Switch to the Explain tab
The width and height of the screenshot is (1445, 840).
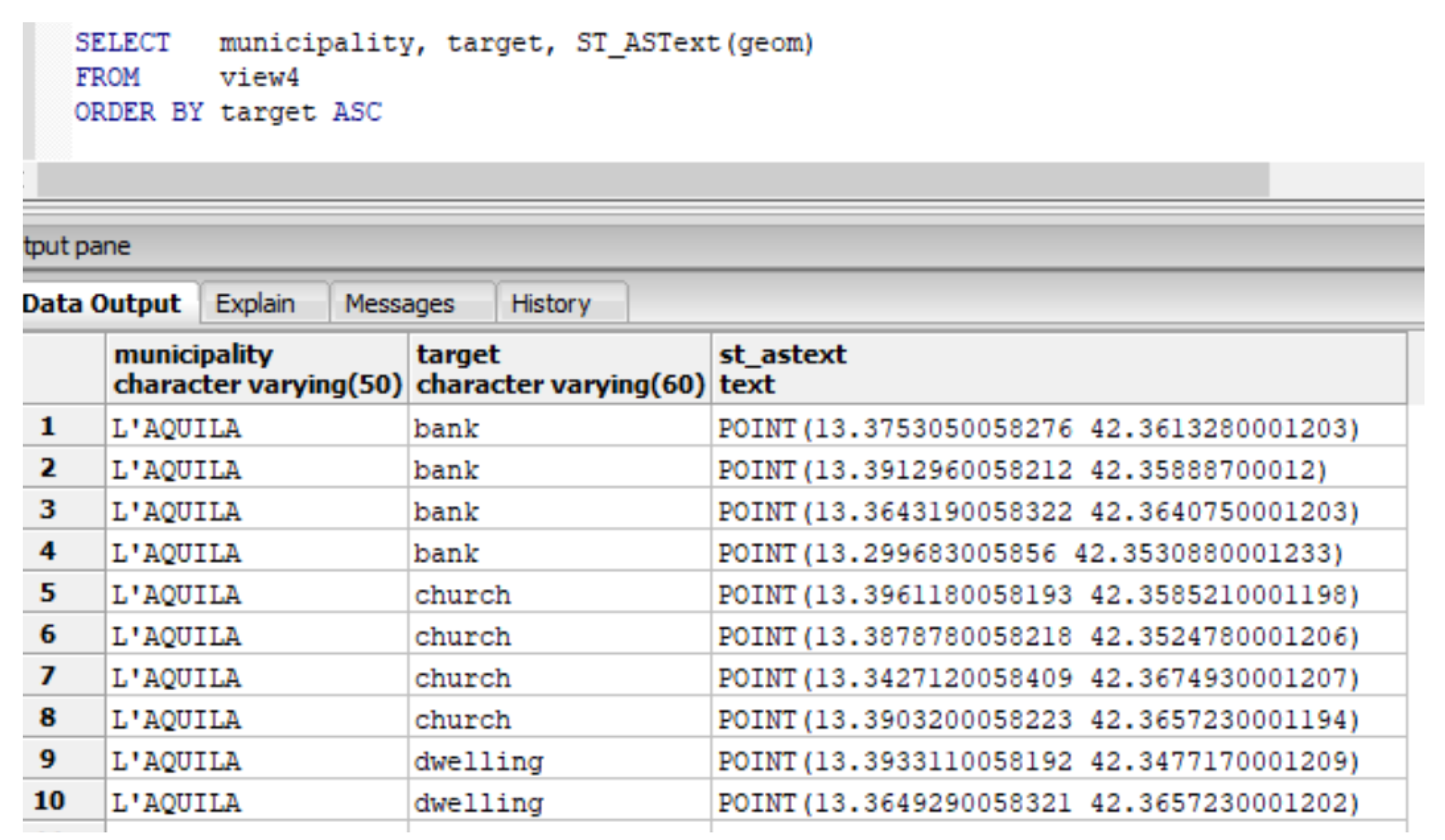[x=255, y=304]
